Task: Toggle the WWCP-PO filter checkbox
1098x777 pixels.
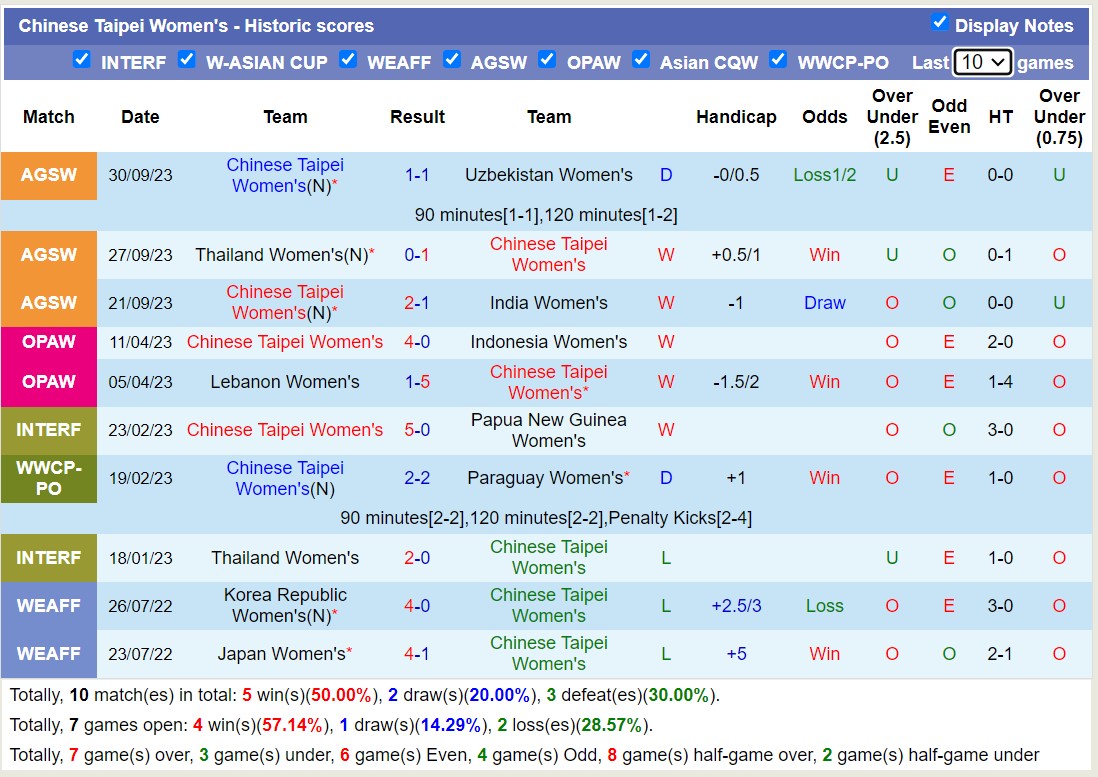Action: pos(778,60)
